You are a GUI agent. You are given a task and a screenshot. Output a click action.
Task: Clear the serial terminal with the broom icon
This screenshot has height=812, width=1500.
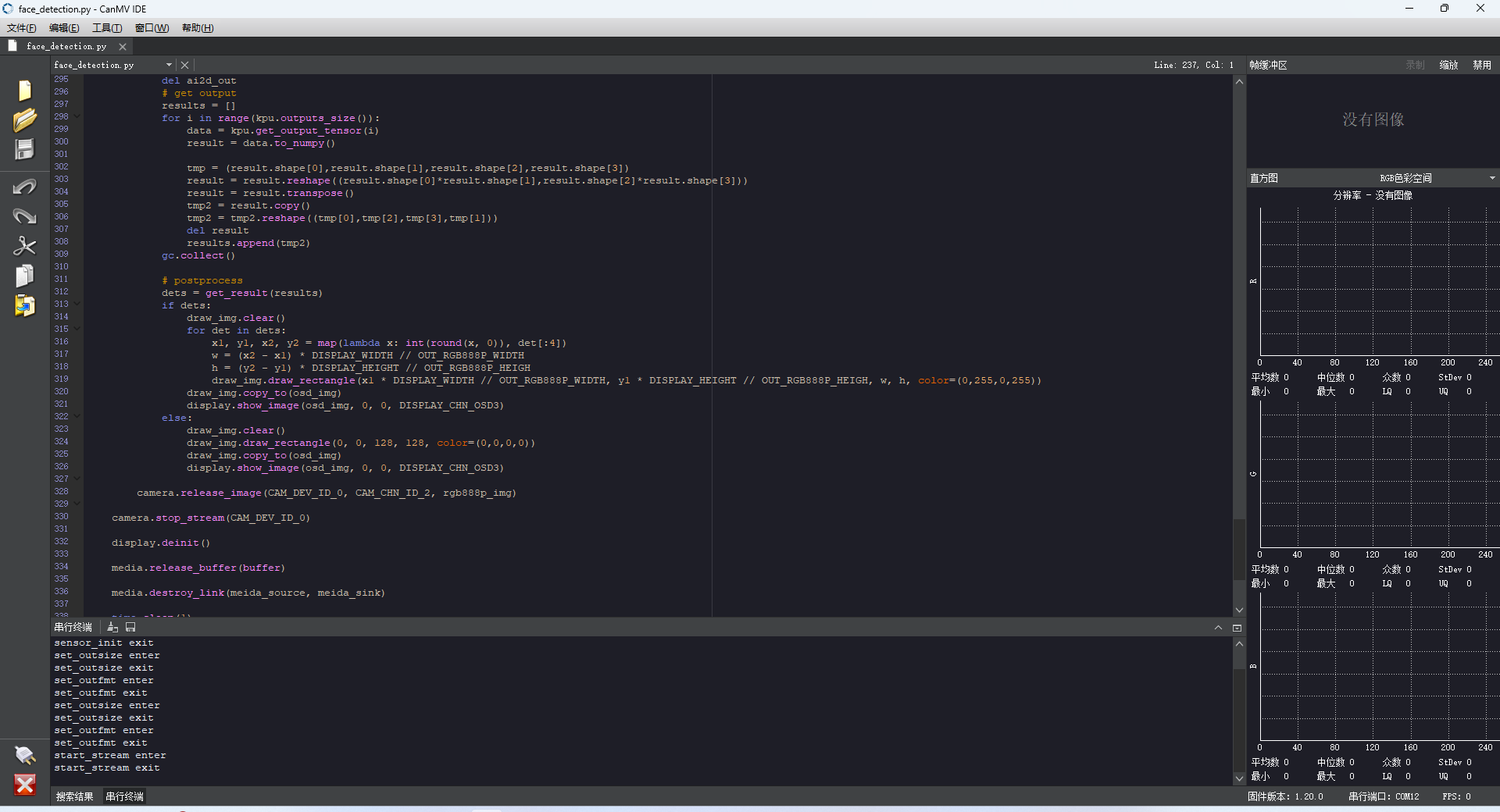112,627
